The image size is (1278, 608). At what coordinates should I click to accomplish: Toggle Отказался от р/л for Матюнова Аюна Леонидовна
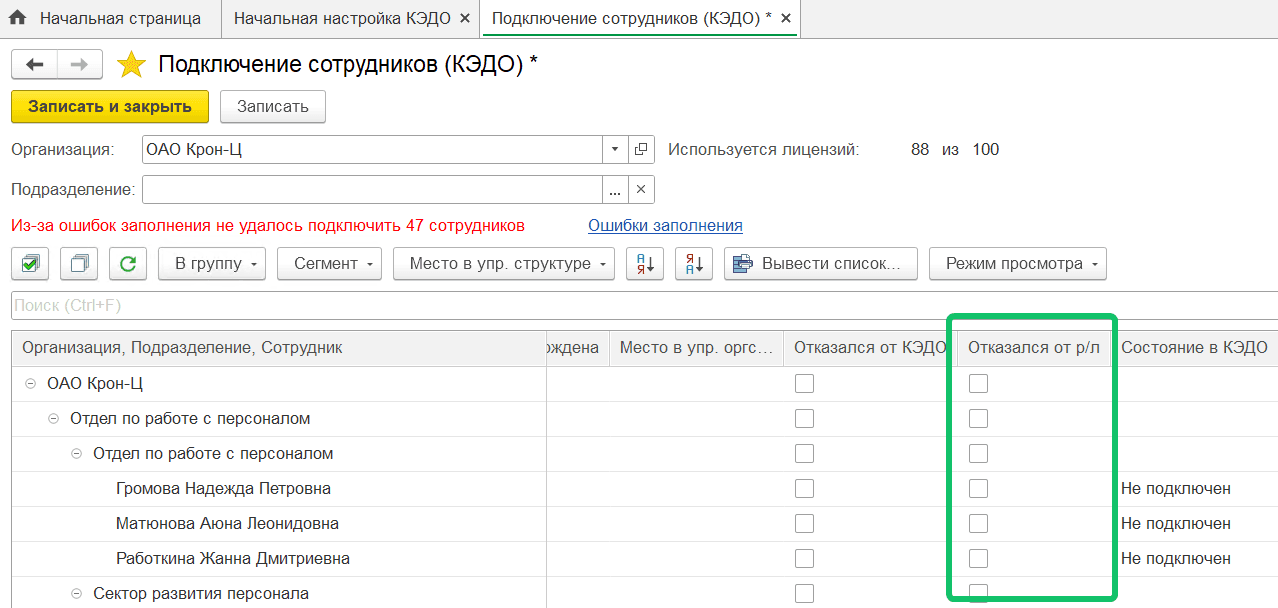978,524
